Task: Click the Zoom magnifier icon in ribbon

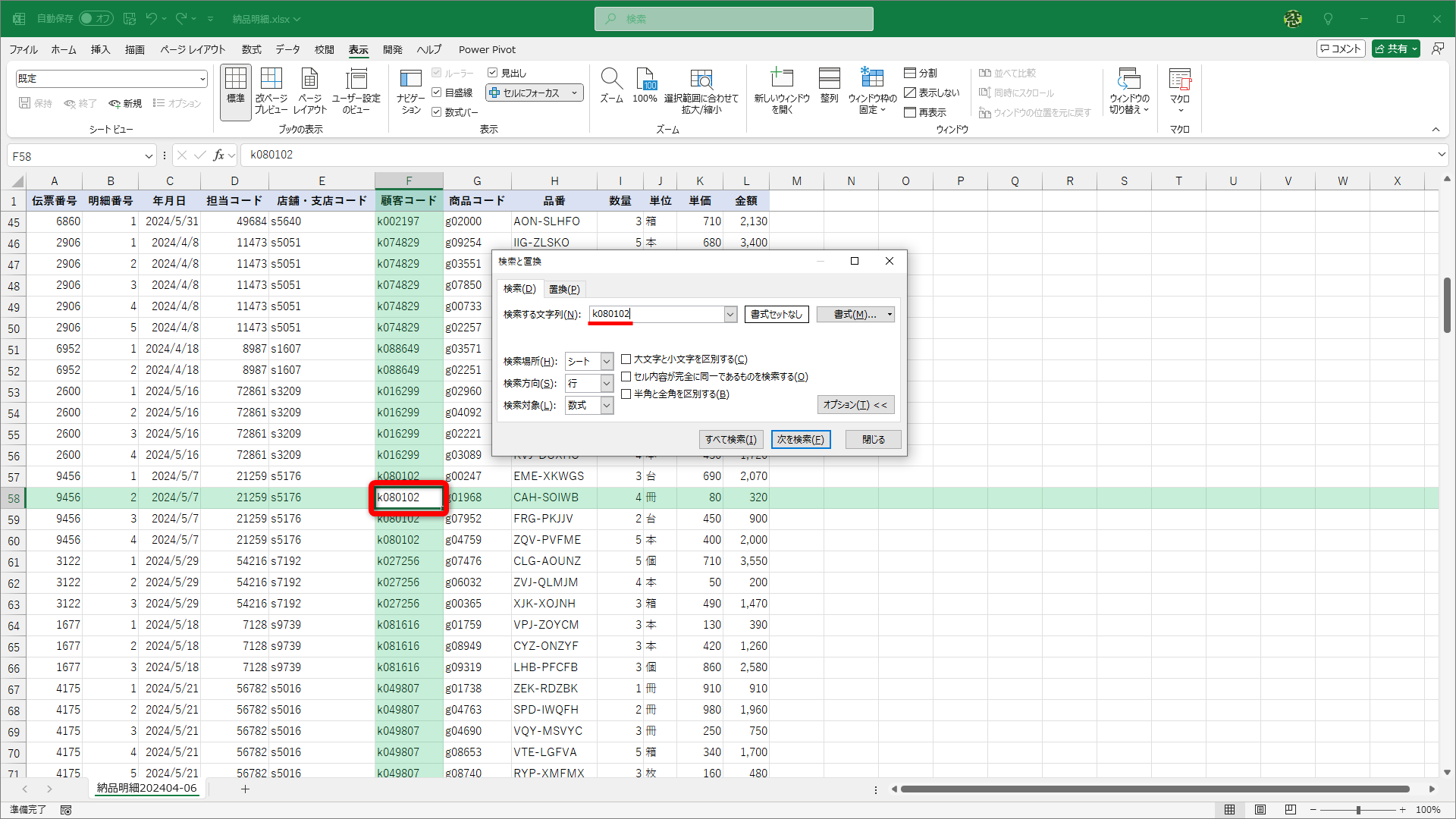Action: [611, 79]
